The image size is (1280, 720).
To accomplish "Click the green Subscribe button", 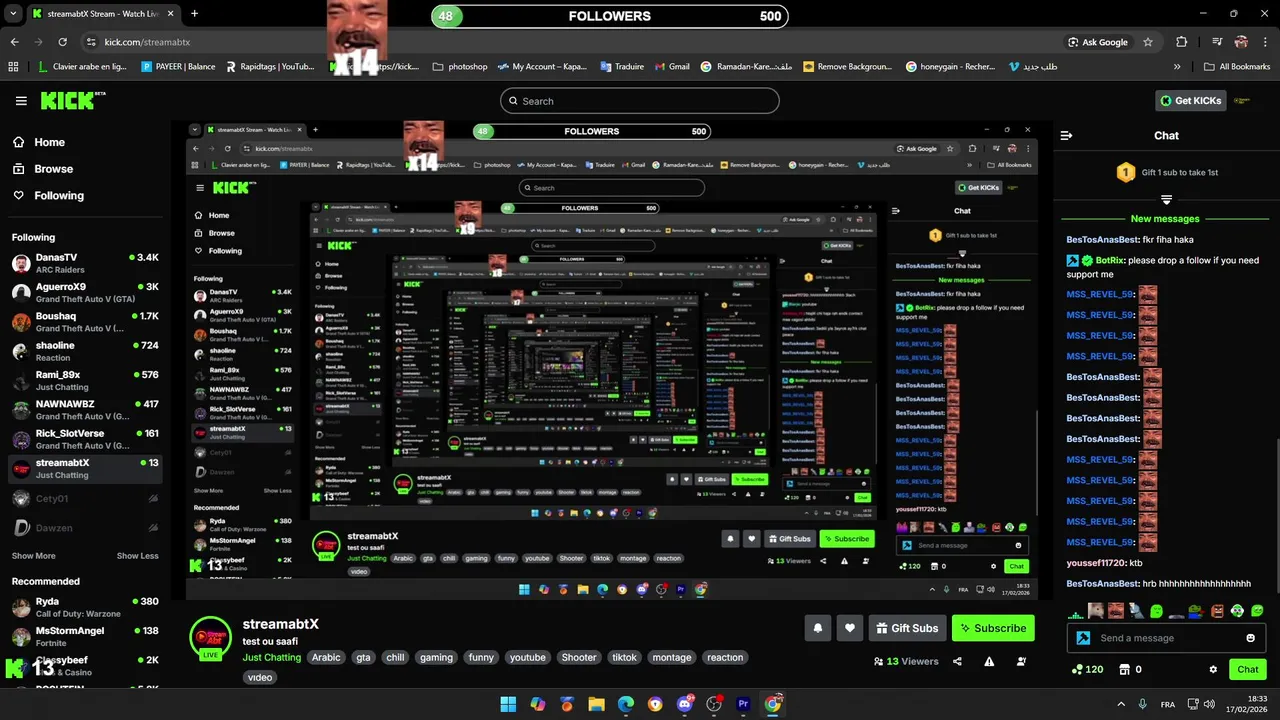I will point(993,628).
